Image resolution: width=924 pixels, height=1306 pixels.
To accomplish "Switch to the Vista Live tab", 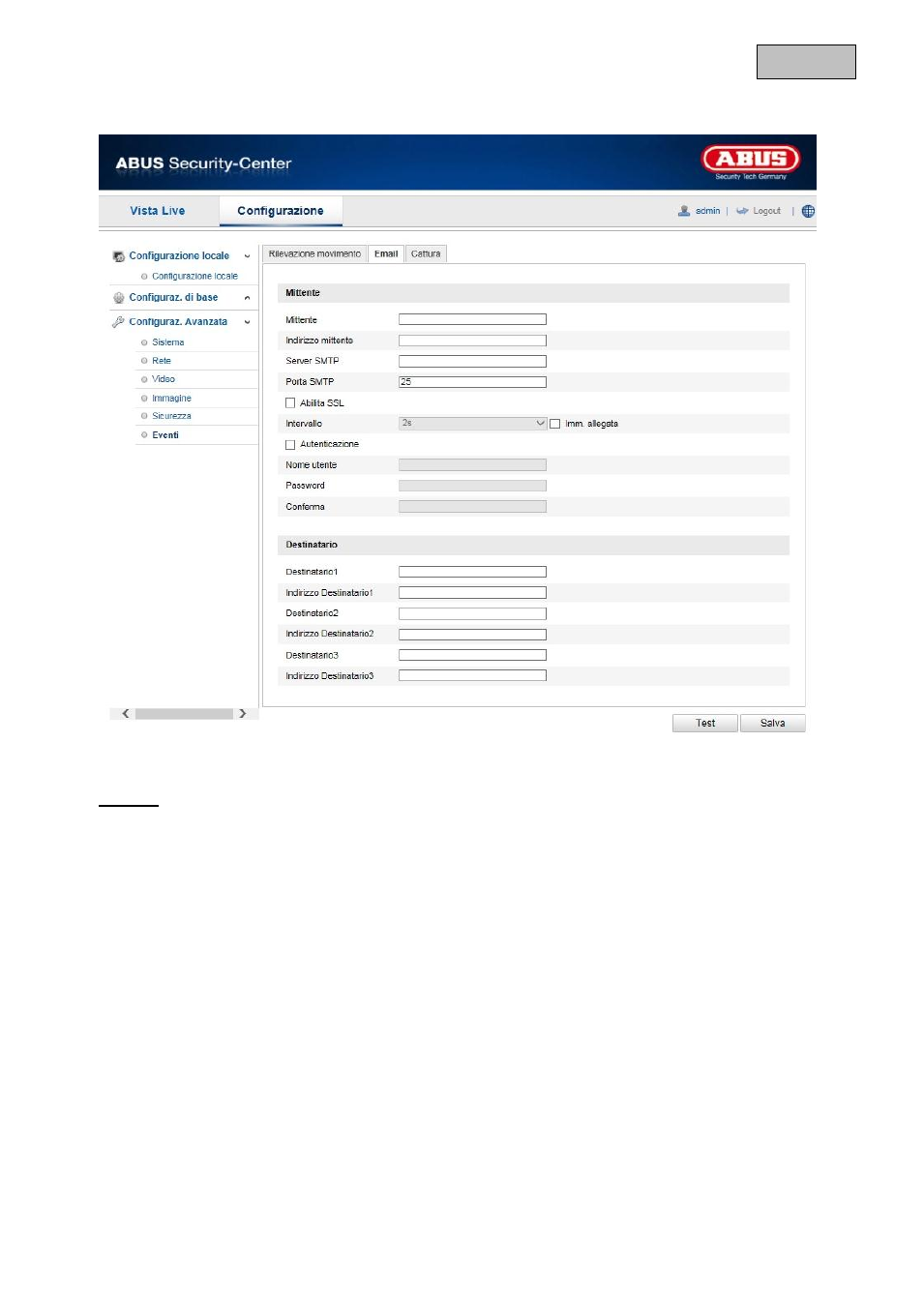I will pos(158,211).
